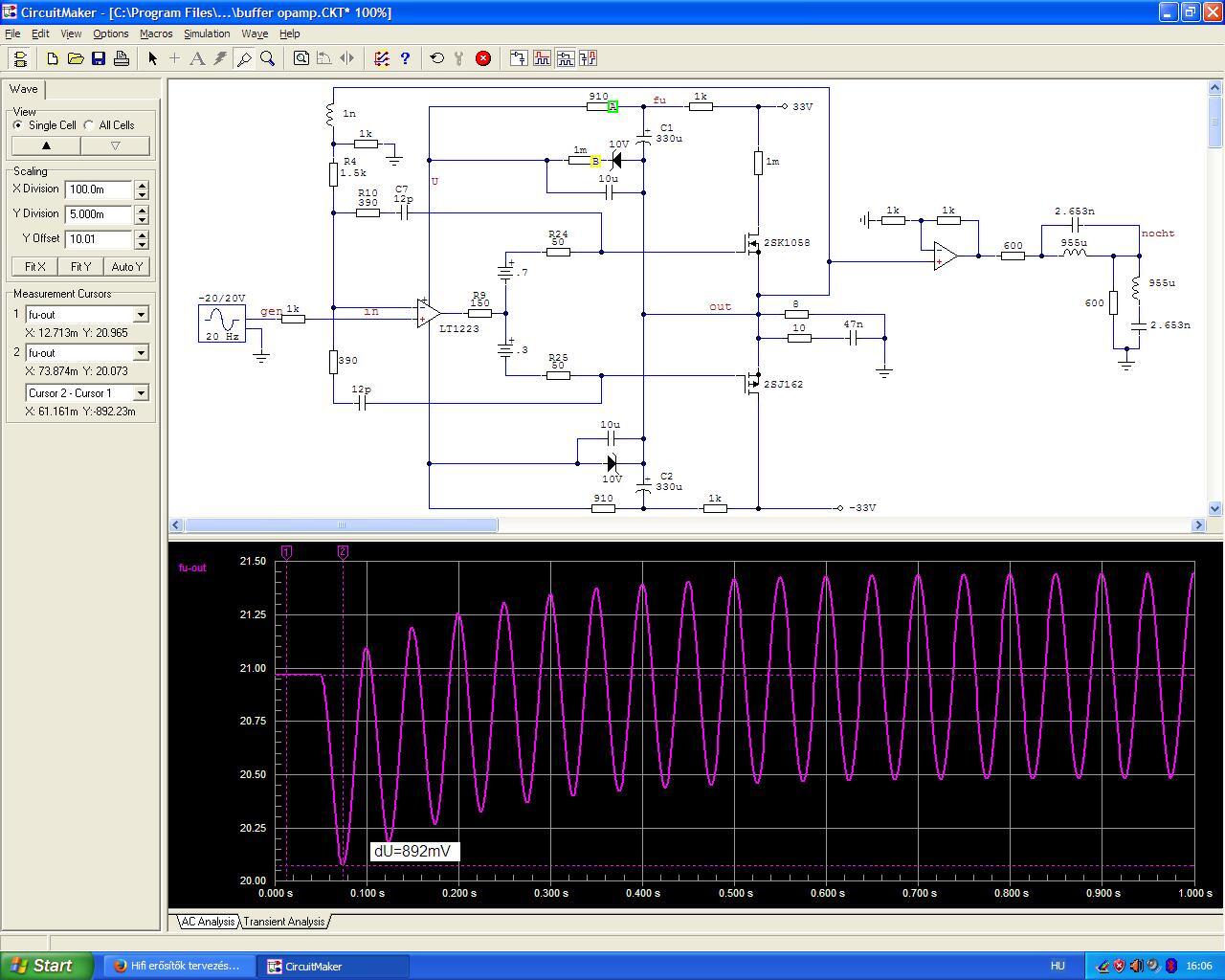The image size is (1225, 980).
Task: Click the schematic horizontal scrollbar thumb
Action: click(341, 524)
